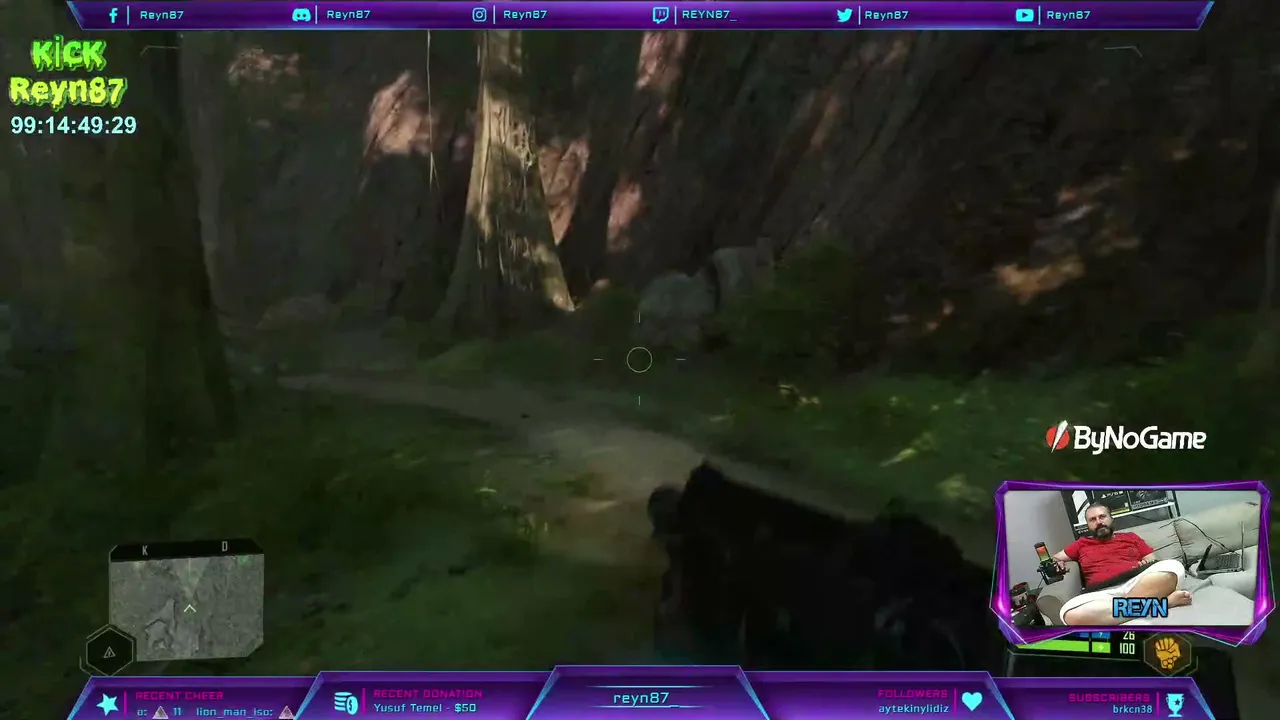
Task: Click the blue REYN name tag on webcam
Action: (x=1140, y=608)
